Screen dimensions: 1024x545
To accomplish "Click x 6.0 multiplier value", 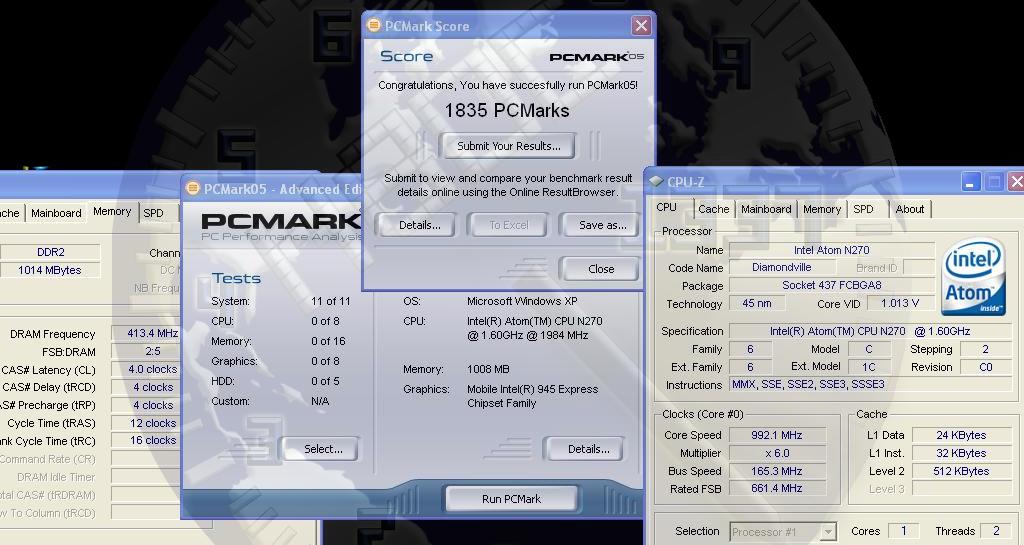I will (776, 453).
